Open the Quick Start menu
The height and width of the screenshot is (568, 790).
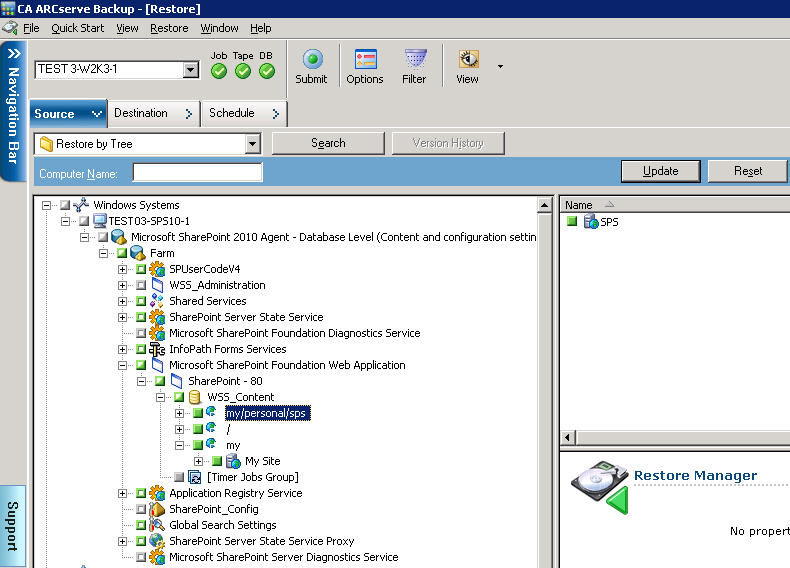[x=78, y=28]
